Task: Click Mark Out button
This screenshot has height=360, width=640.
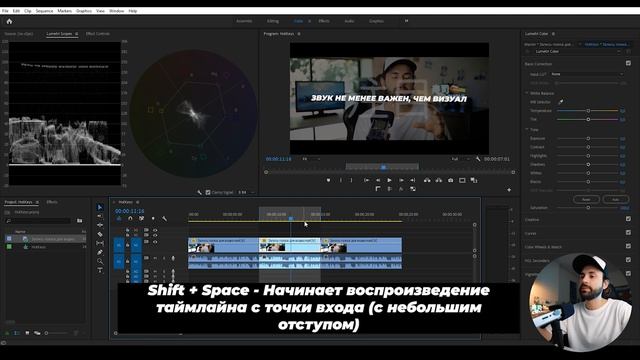Action: [351, 180]
